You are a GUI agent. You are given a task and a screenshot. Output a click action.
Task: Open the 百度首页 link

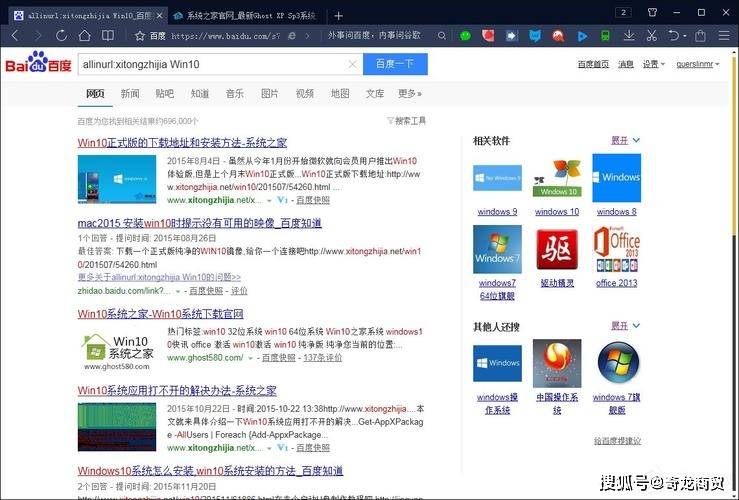(x=593, y=64)
